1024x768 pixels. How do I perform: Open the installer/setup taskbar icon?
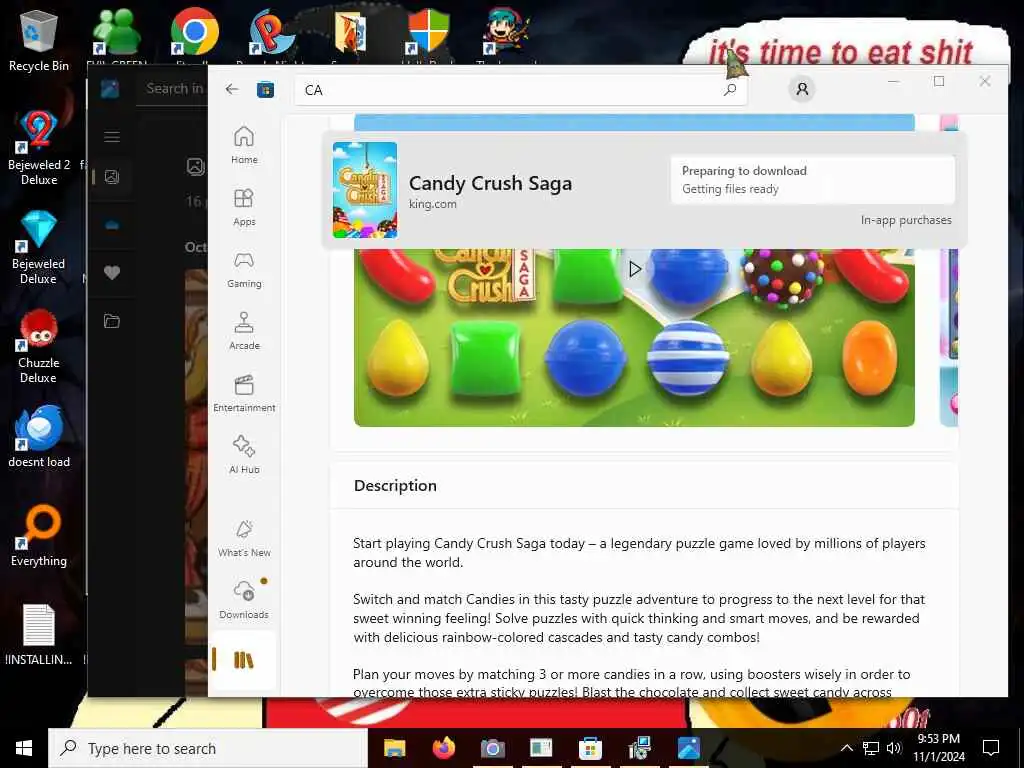(639, 748)
